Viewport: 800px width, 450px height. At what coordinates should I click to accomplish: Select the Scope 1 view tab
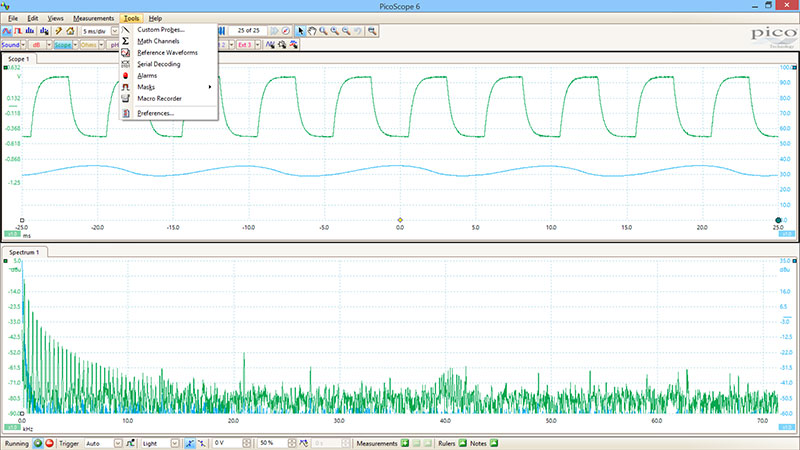[20, 59]
